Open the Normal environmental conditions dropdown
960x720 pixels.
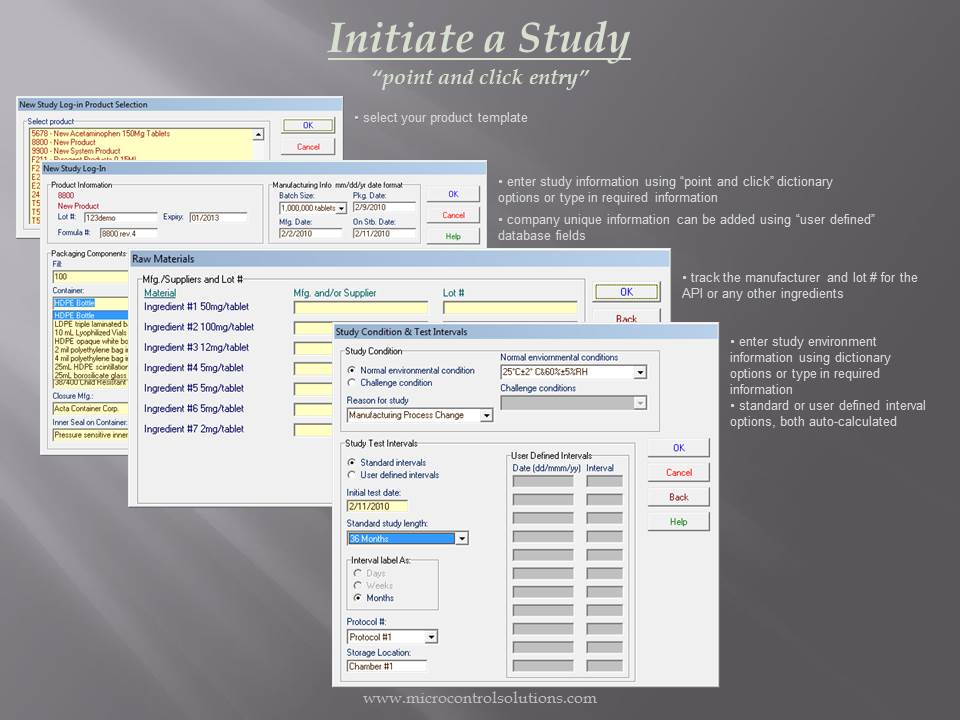pyautogui.click(x=640, y=372)
